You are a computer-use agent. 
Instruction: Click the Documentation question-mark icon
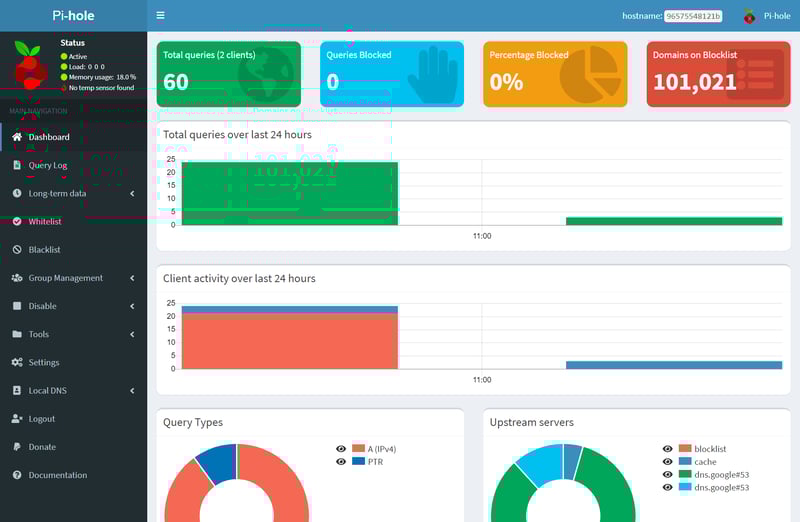pos(17,475)
